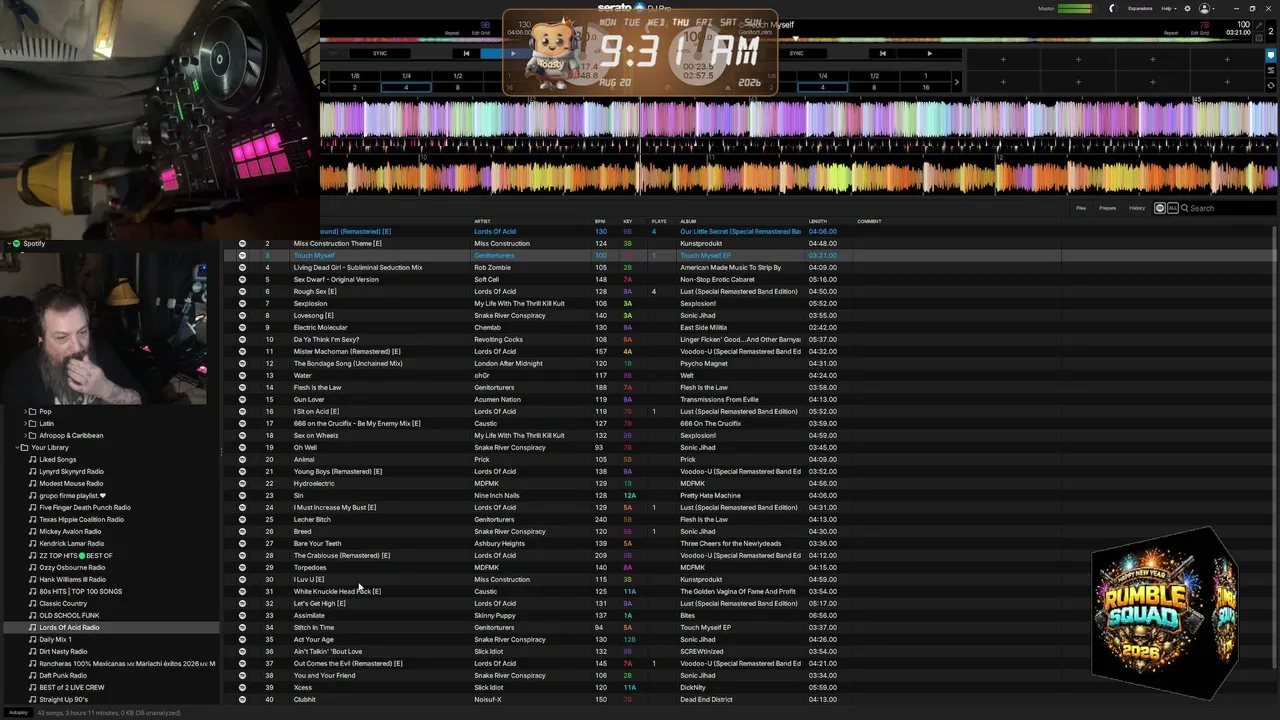The image size is (1280, 720).
Task: Turn on Repeat for the right deck
Action: pyautogui.click(x=1170, y=33)
